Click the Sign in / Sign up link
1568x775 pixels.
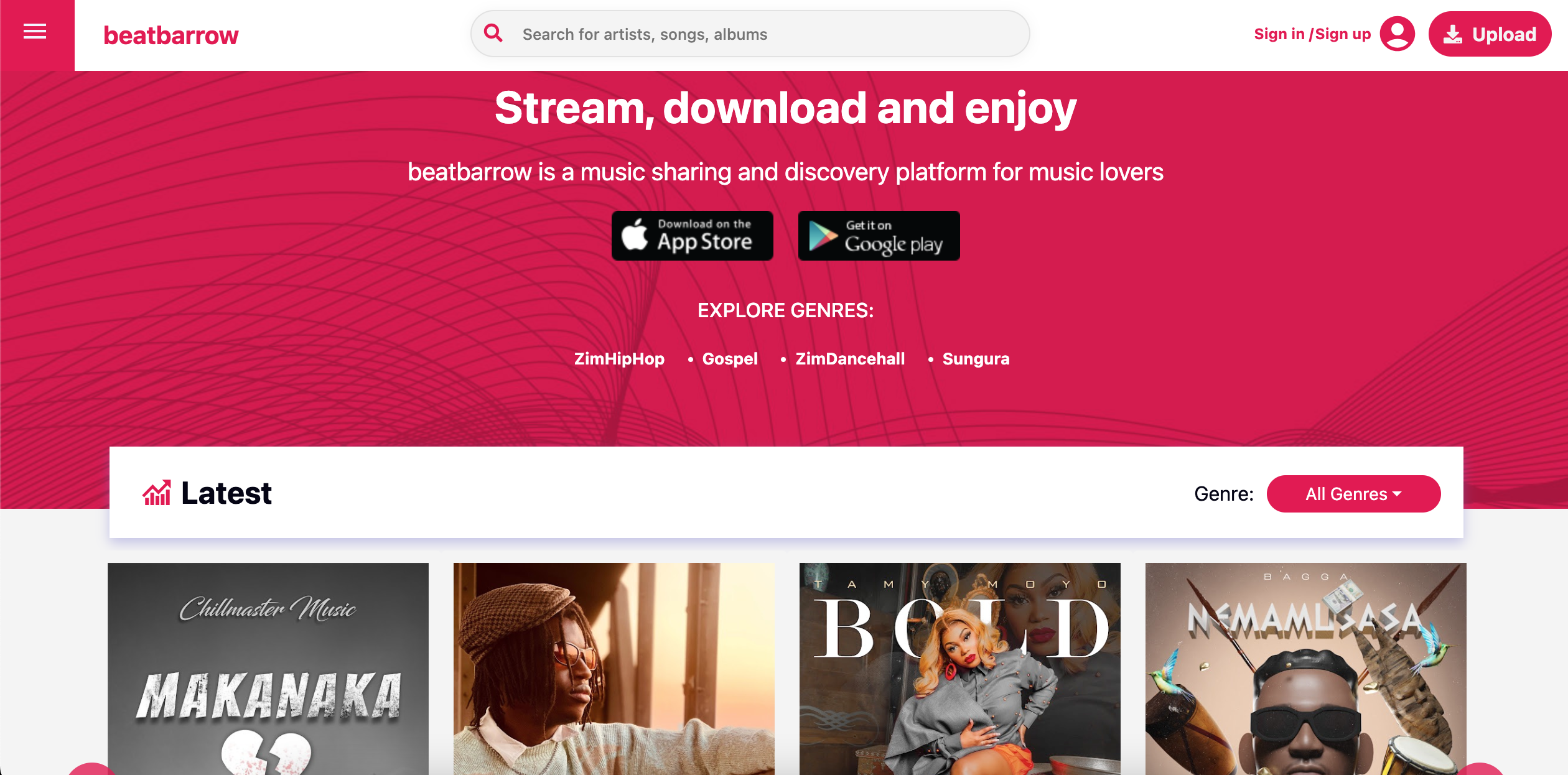pyautogui.click(x=1312, y=34)
